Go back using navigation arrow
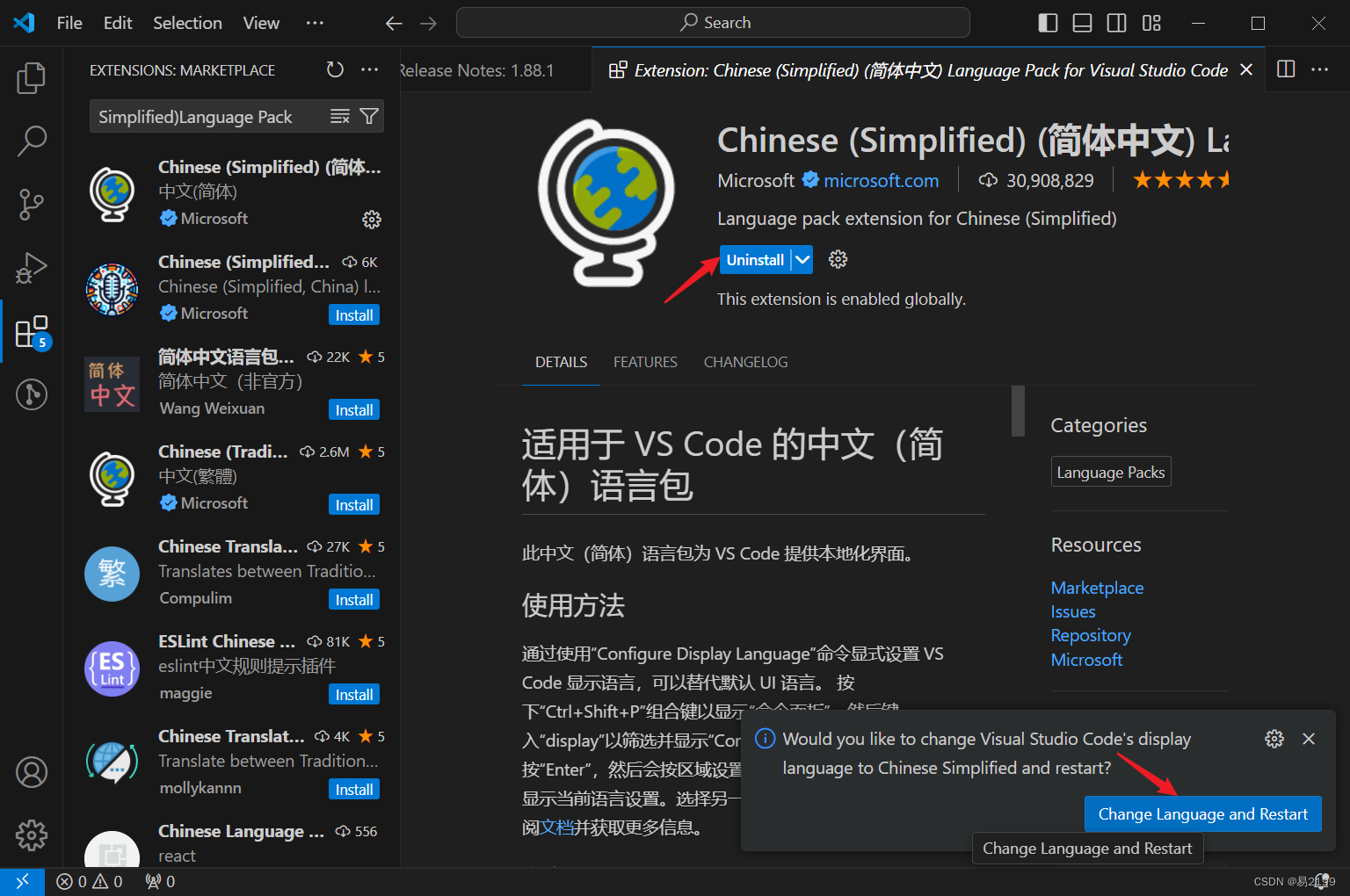The height and width of the screenshot is (896, 1350). point(394,23)
